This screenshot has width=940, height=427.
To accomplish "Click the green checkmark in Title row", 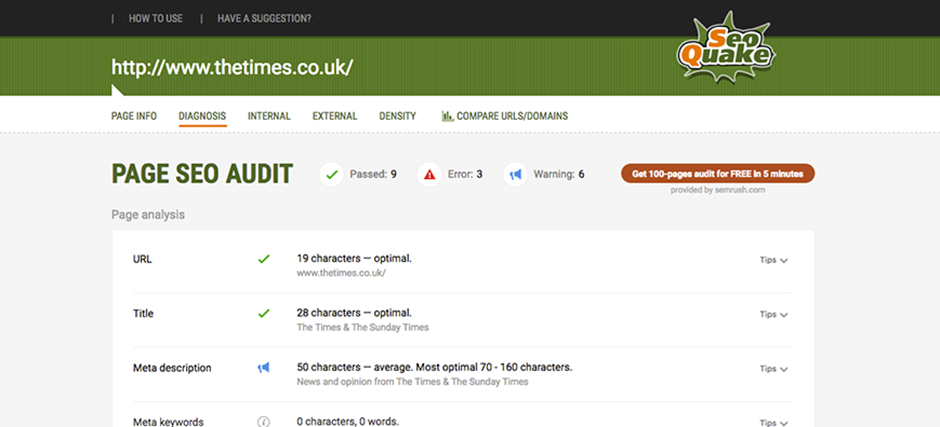I will 264,313.
